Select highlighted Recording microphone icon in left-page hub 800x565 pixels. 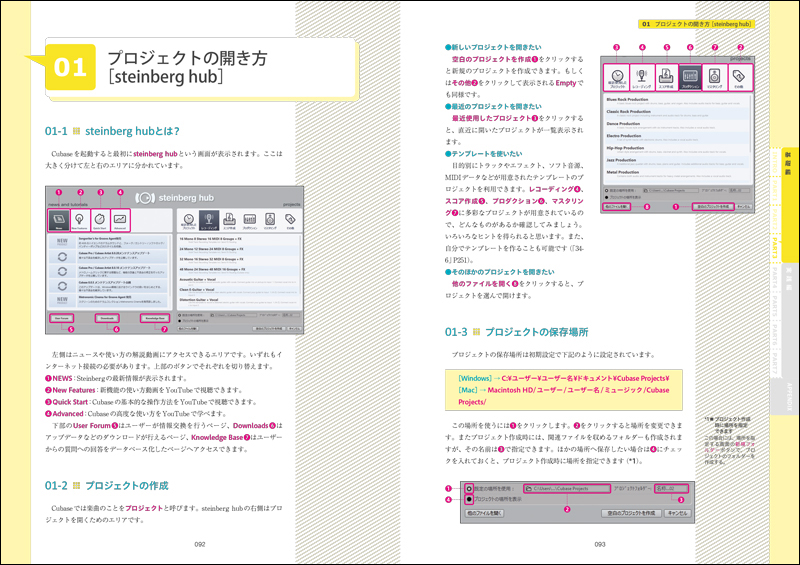coord(209,220)
